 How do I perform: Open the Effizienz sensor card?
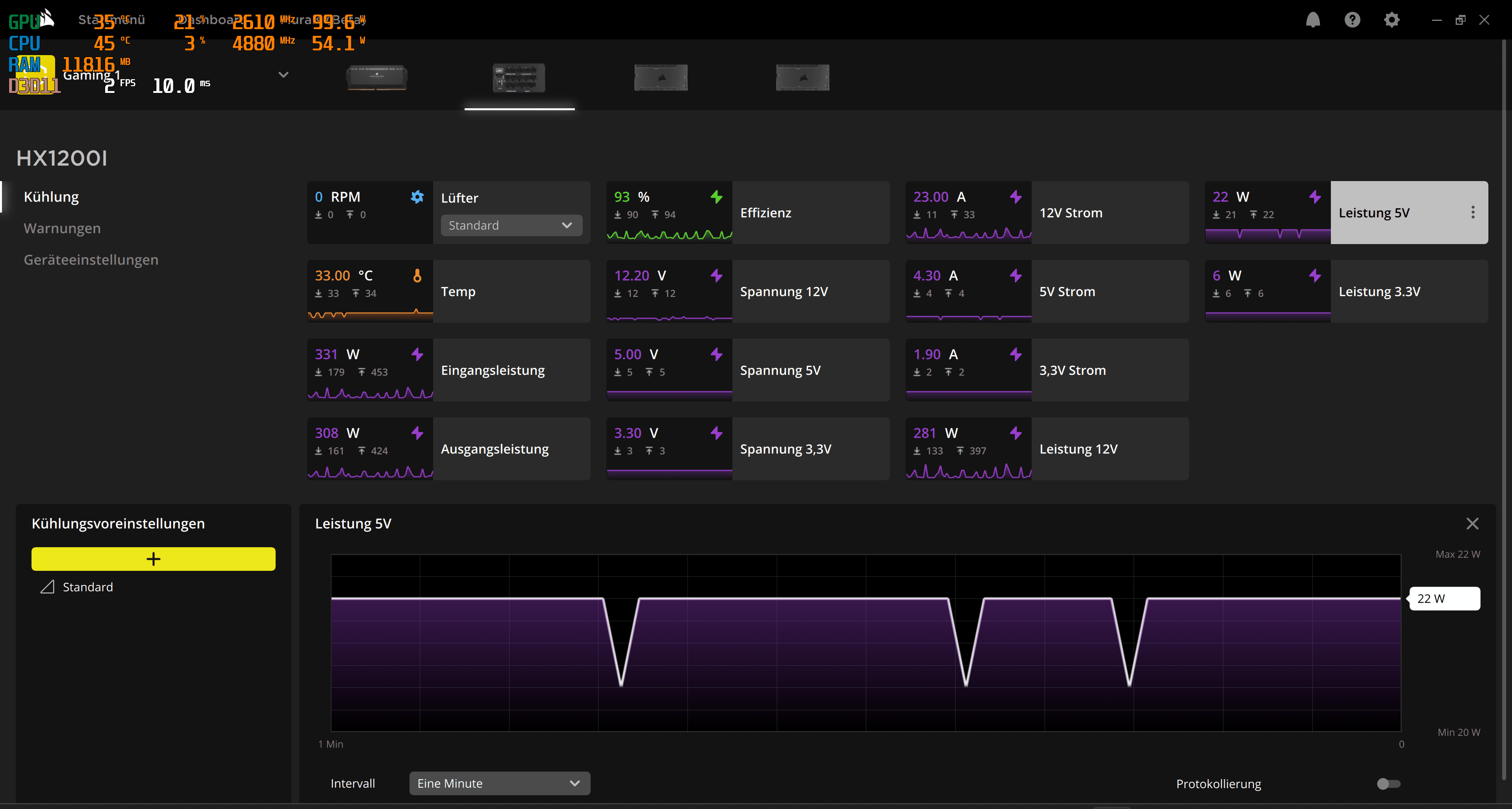(748, 212)
